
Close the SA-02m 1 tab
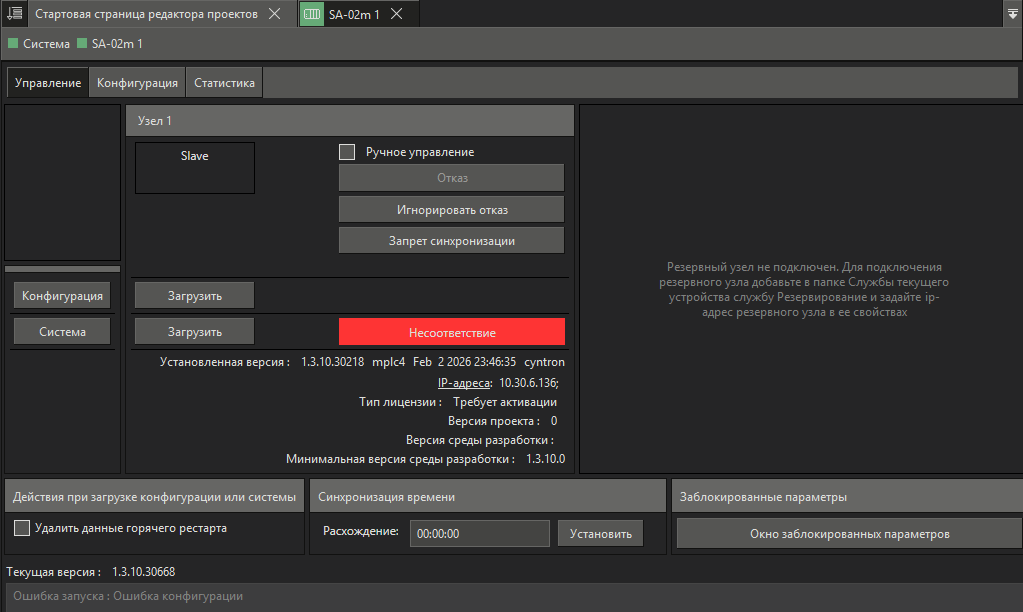(396, 14)
